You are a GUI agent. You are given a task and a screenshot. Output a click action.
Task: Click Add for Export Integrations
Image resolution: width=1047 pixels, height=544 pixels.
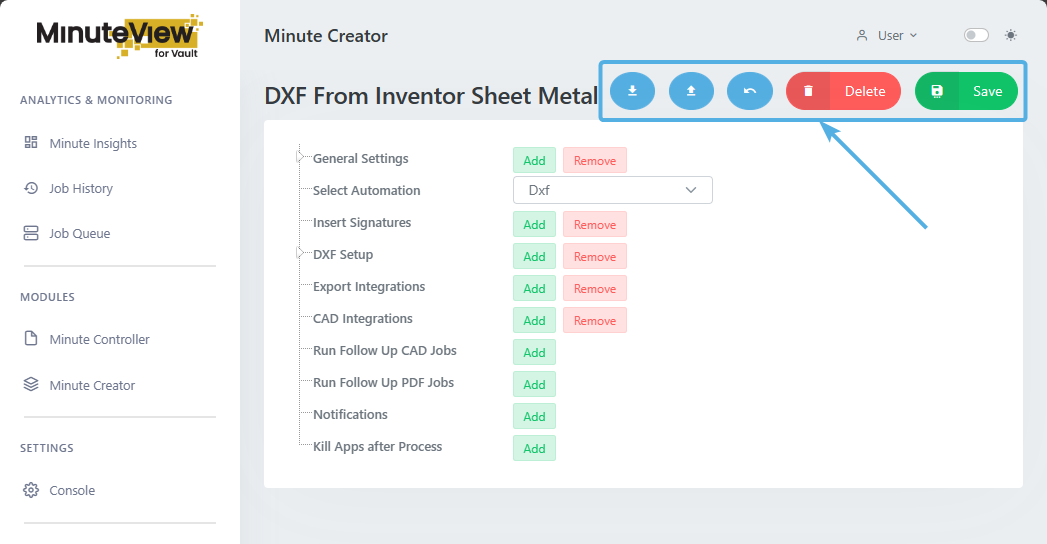click(x=534, y=288)
